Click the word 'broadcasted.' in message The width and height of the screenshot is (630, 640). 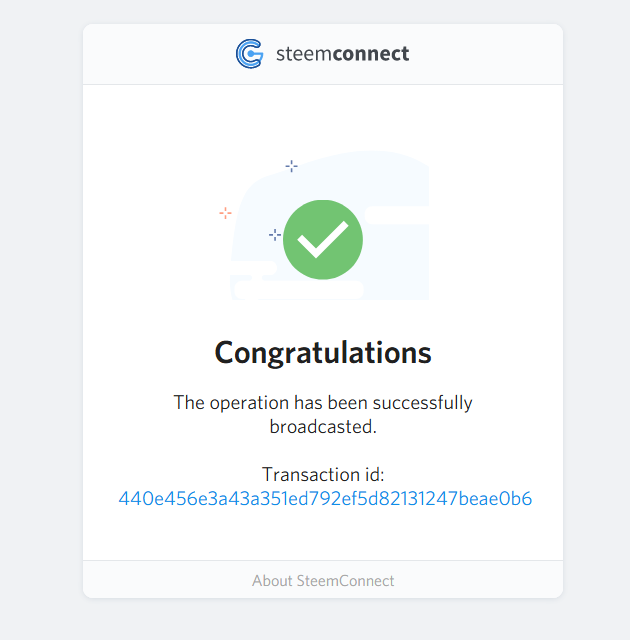coord(323,427)
